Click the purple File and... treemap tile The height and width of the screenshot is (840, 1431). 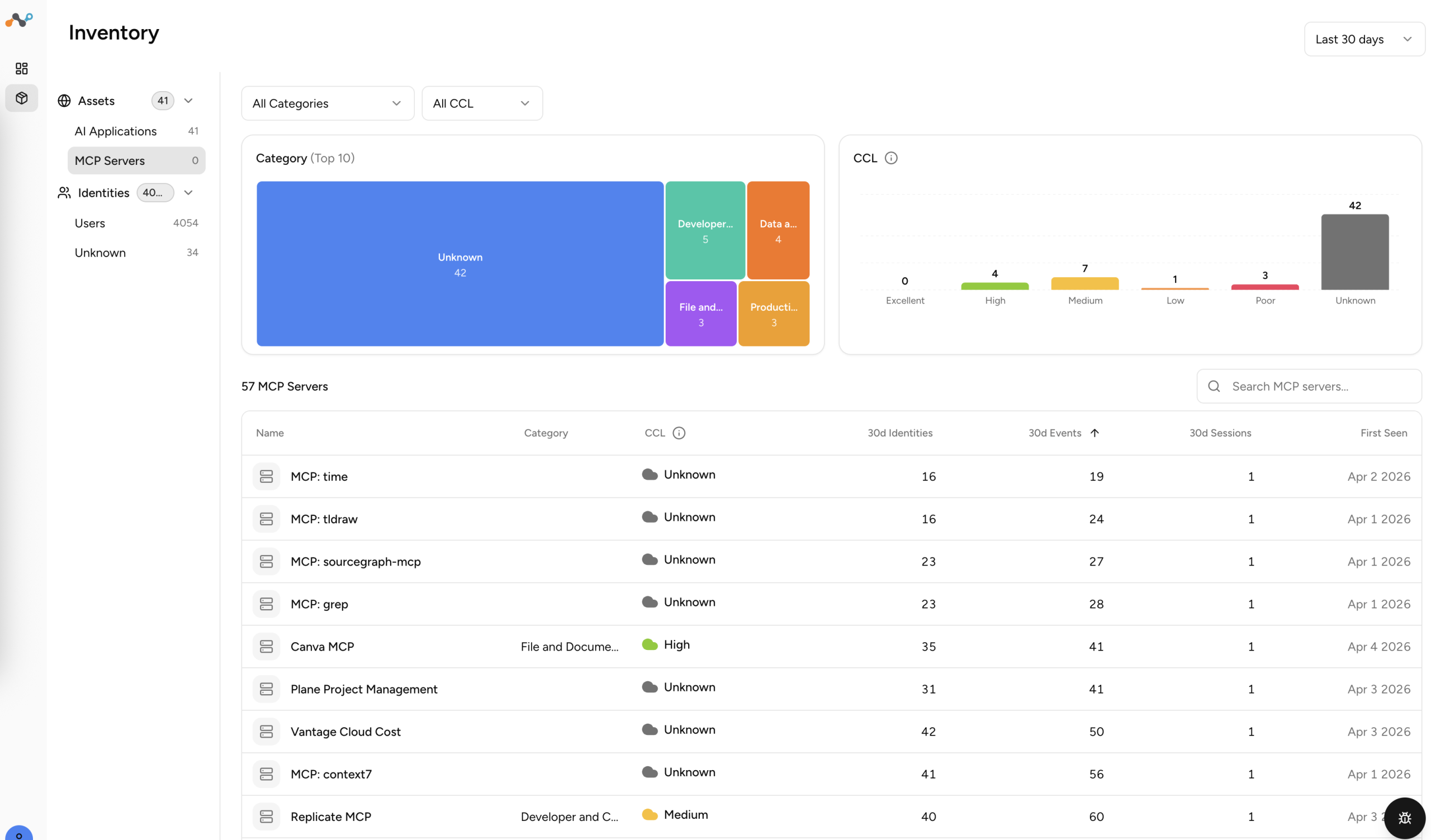[x=701, y=314]
